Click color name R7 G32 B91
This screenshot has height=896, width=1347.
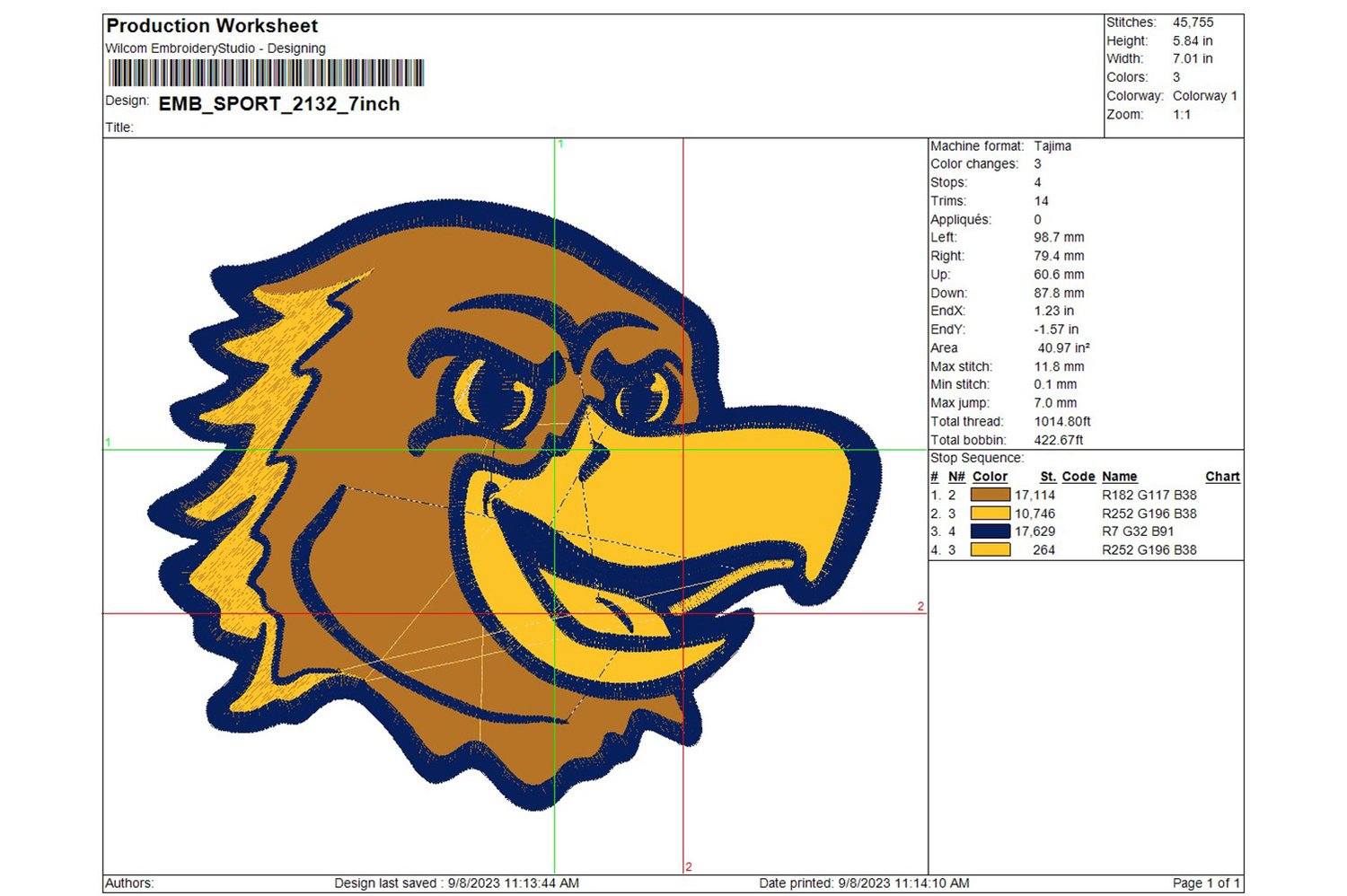pyautogui.click(x=1138, y=531)
